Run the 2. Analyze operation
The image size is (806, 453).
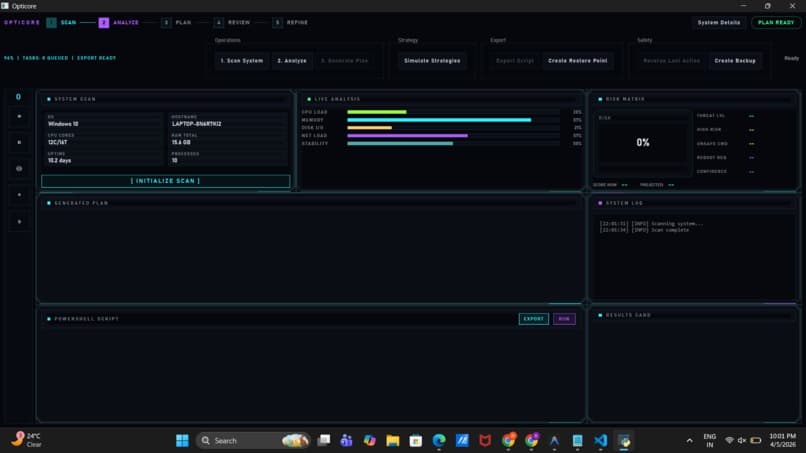pyautogui.click(x=291, y=61)
